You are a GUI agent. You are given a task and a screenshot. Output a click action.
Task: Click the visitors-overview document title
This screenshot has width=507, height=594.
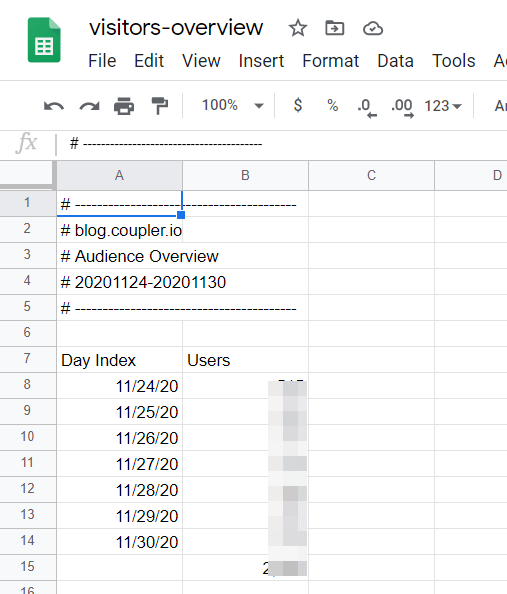[x=176, y=28]
